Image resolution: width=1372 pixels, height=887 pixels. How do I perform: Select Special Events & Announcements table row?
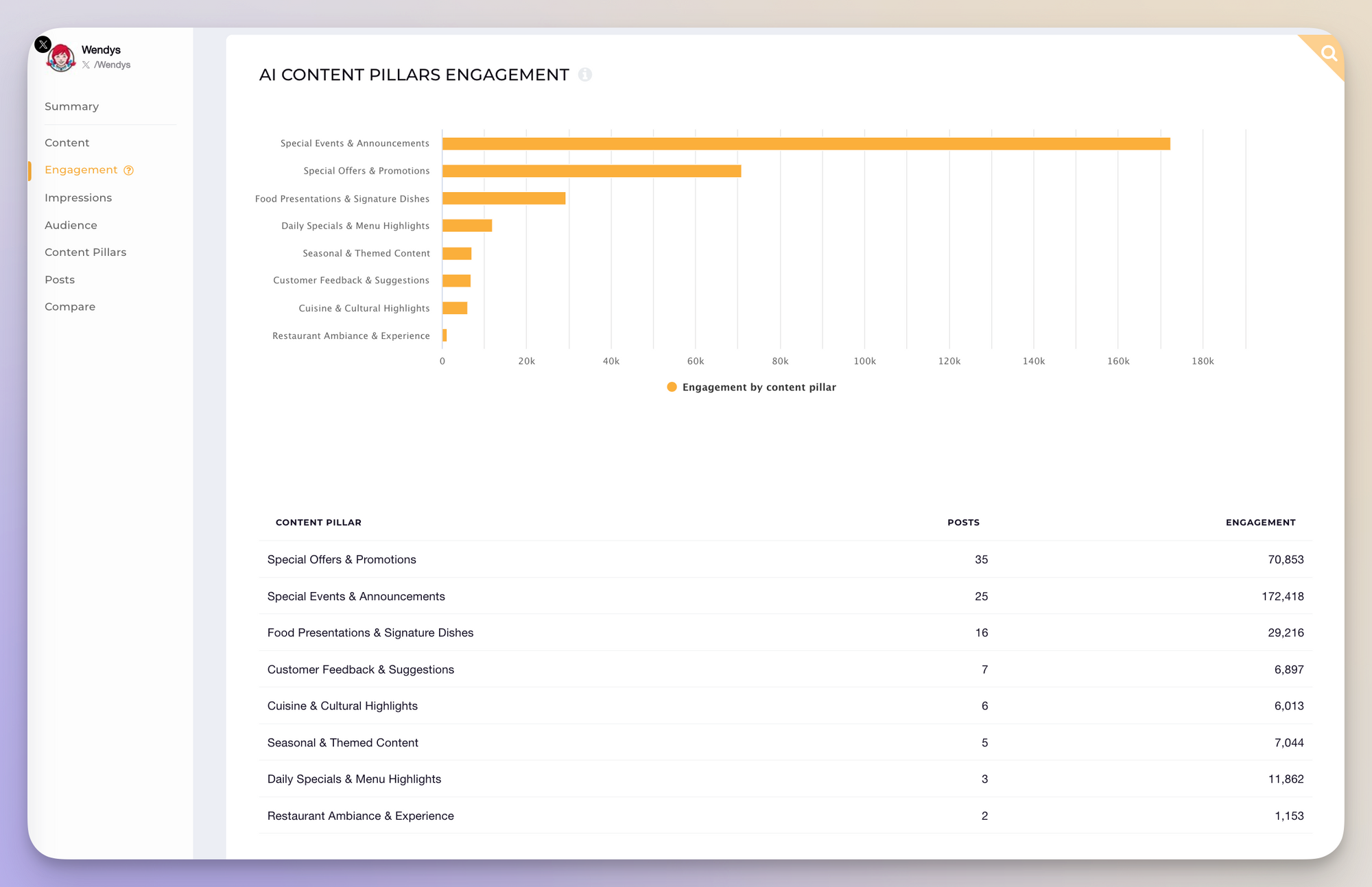coord(785,596)
